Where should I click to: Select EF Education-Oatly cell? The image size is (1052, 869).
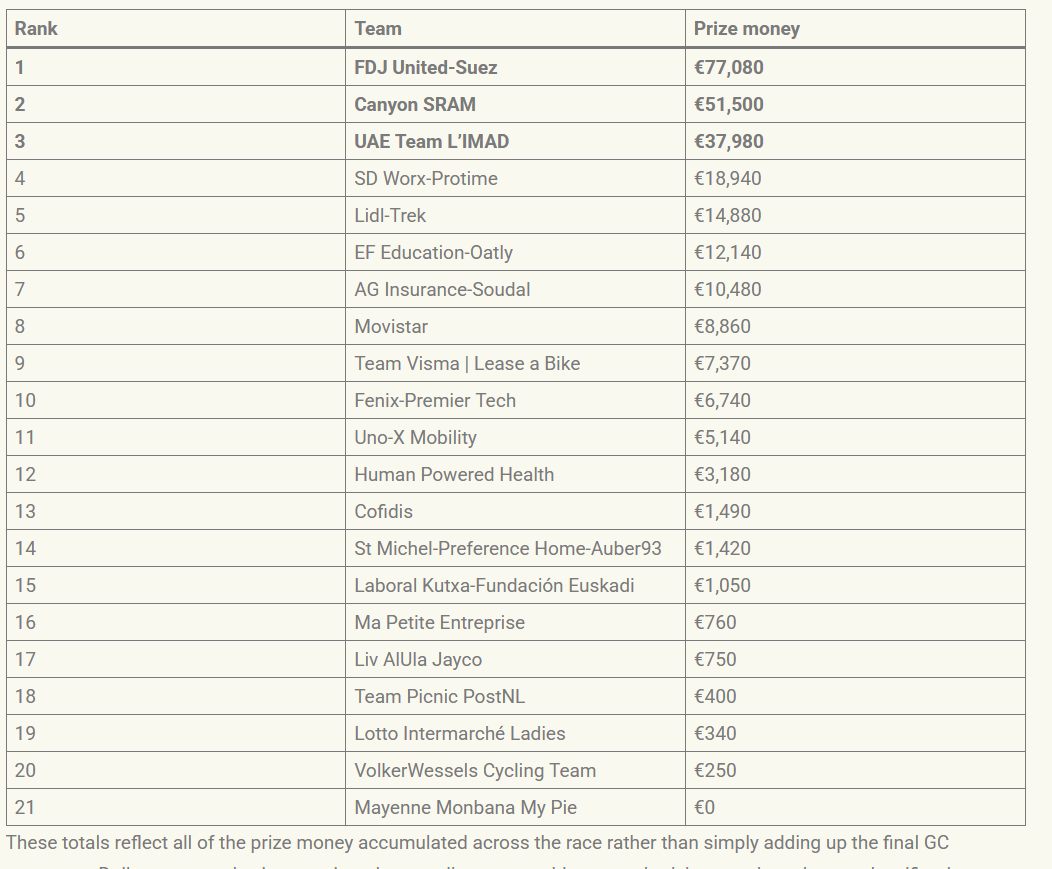click(515, 252)
